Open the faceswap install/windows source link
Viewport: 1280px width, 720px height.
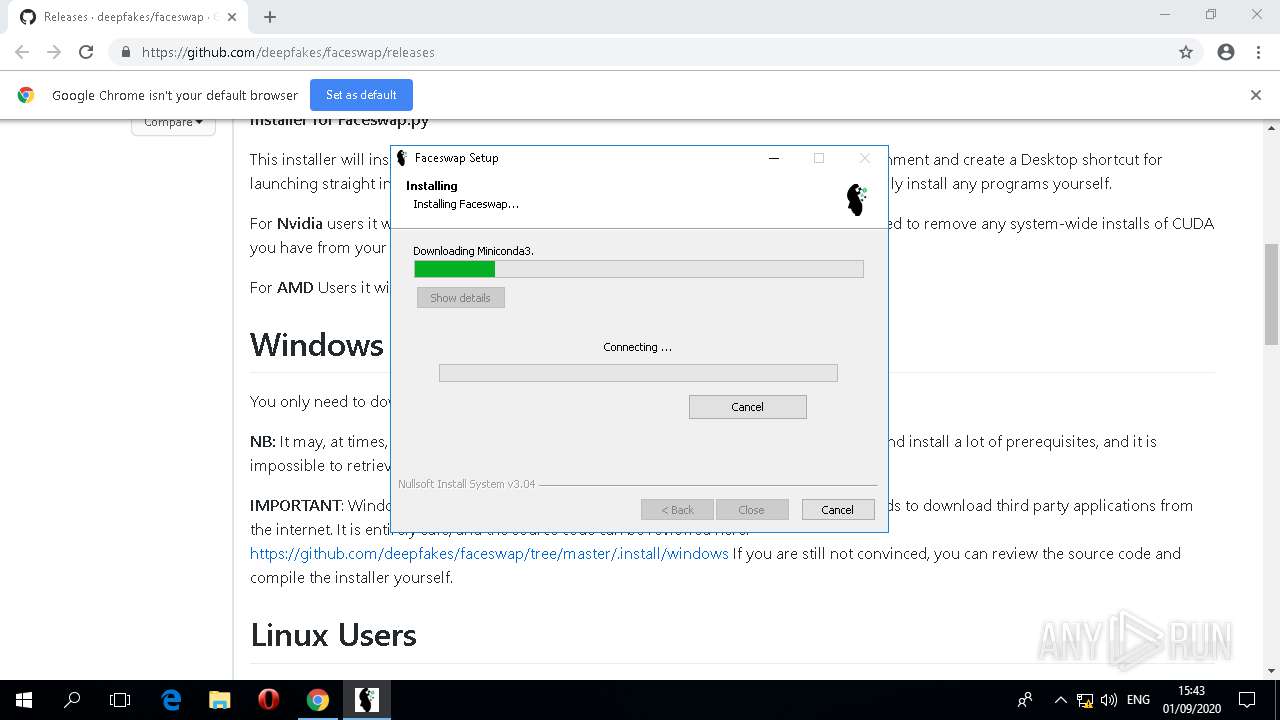coord(489,554)
